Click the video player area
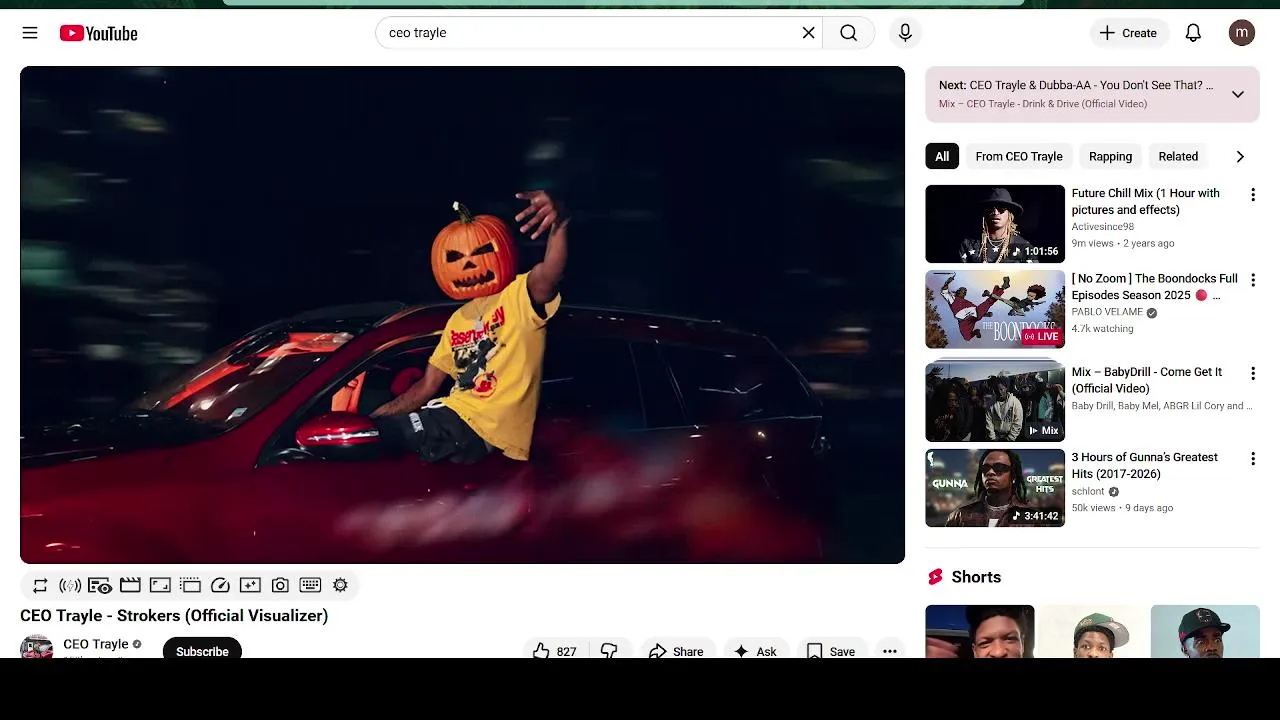1280x720 pixels. 462,315
